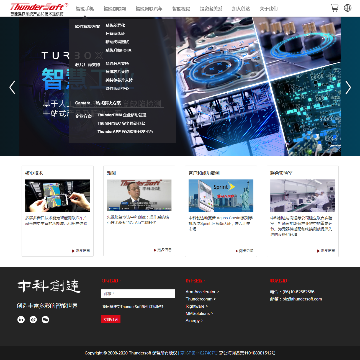The height and width of the screenshot is (360, 360).
Task: Open the fifth link in the footer links column
Action: (x=194, y=321)
